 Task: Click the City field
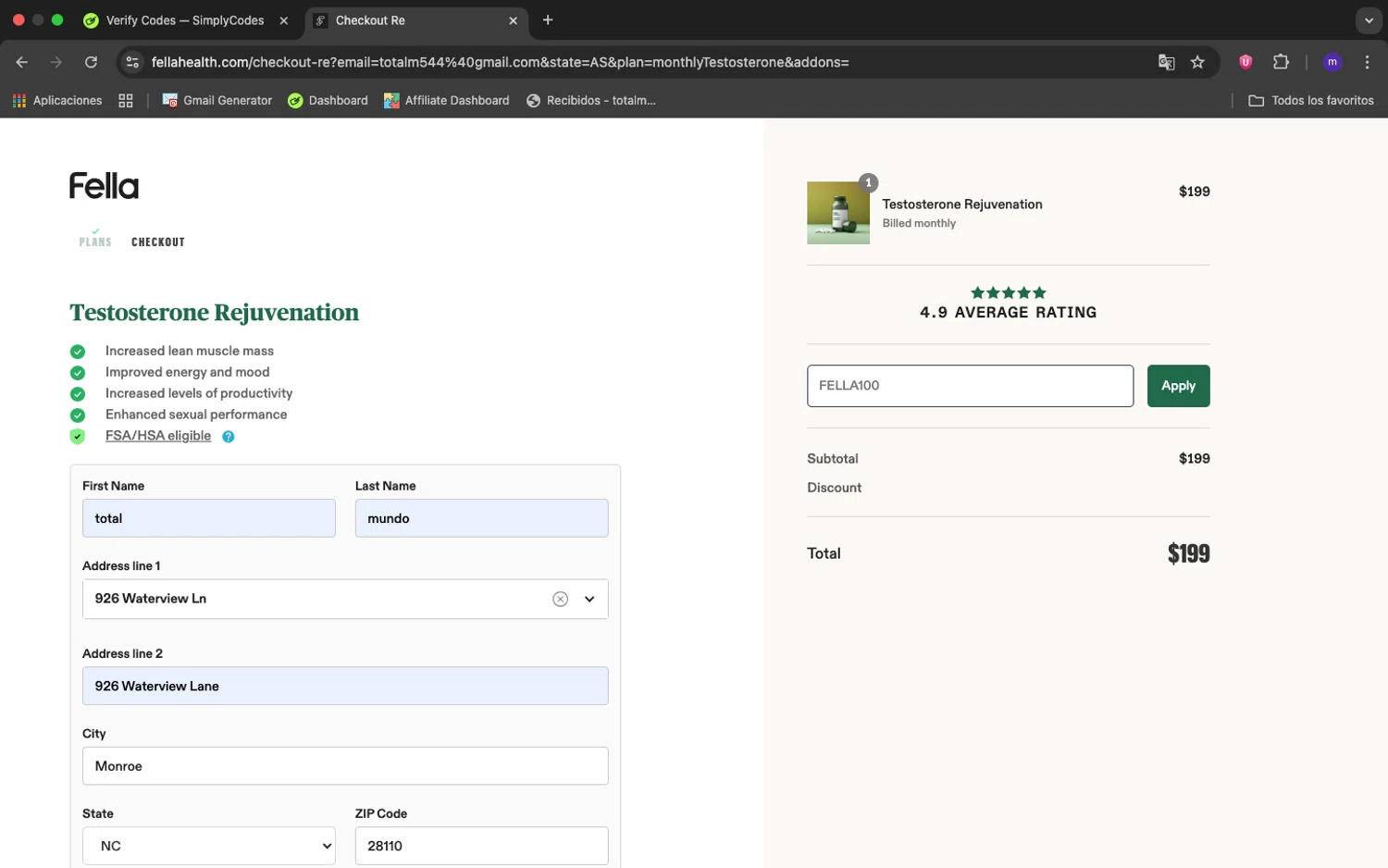[x=345, y=766]
